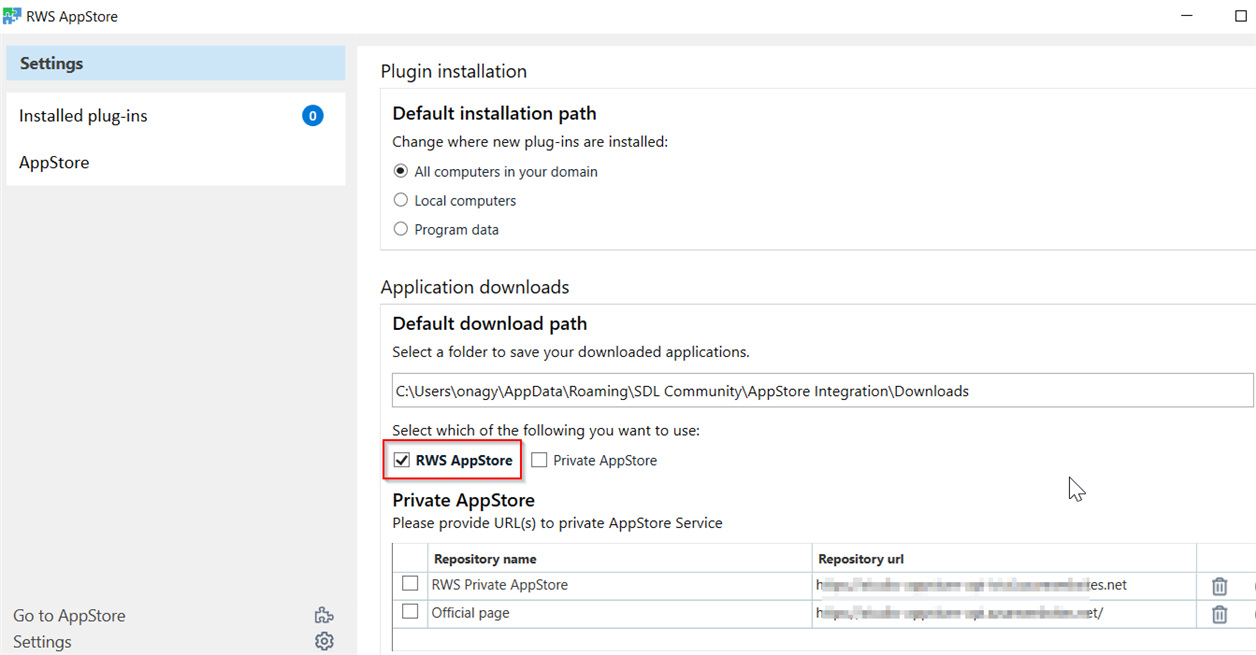Viewport: 1256px width, 655px height.
Task: Click the RWS Private AppStore name cell
Action: pos(620,585)
